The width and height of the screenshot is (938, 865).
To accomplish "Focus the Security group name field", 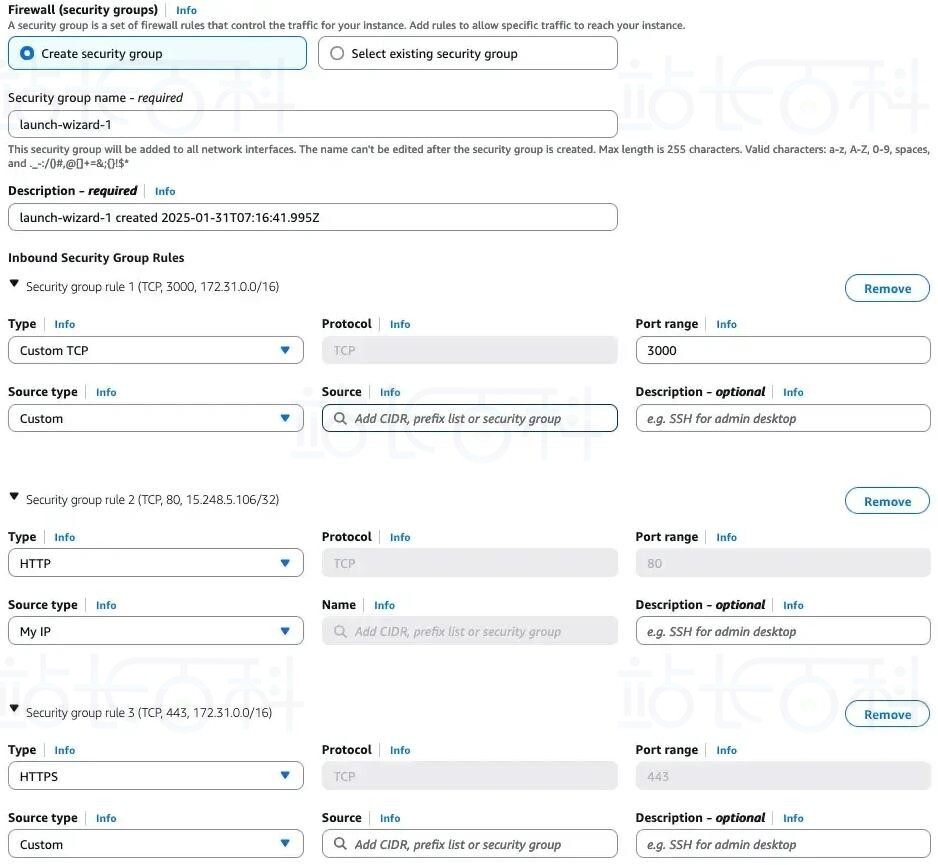I will tap(313, 124).
